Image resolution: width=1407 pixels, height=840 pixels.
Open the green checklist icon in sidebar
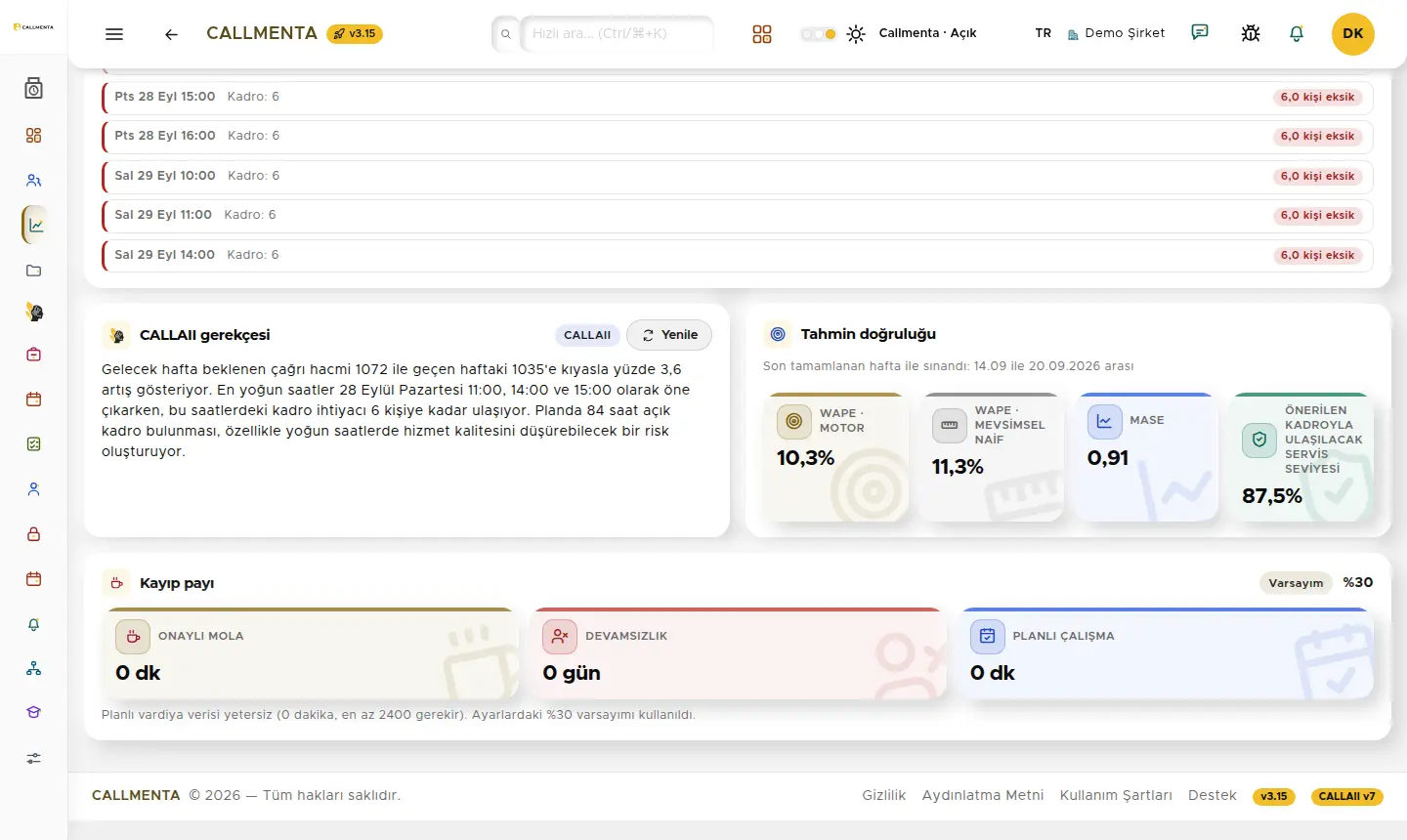pyautogui.click(x=34, y=444)
